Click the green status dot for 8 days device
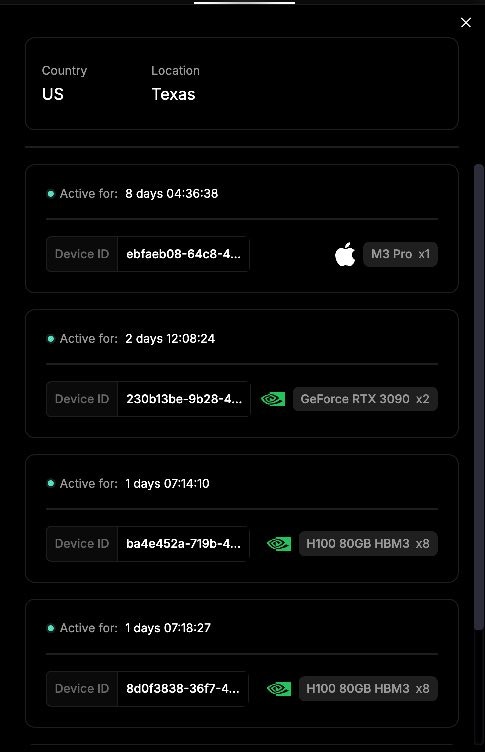 50,194
